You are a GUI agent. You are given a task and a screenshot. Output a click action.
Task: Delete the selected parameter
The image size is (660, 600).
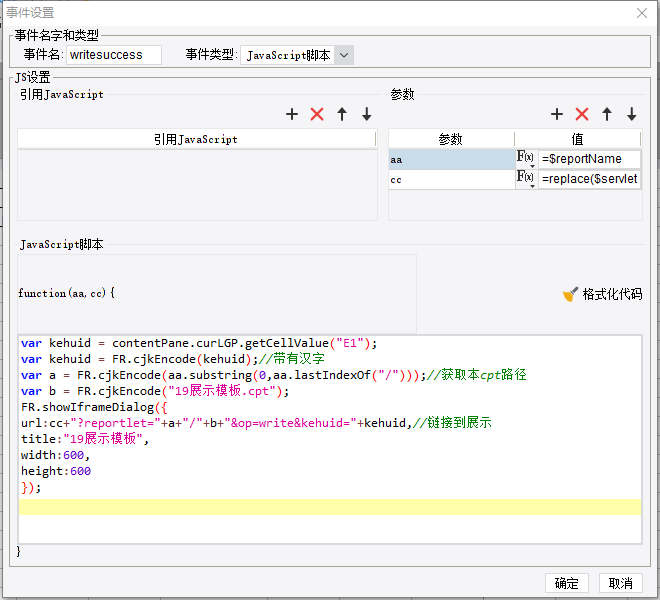[582, 115]
